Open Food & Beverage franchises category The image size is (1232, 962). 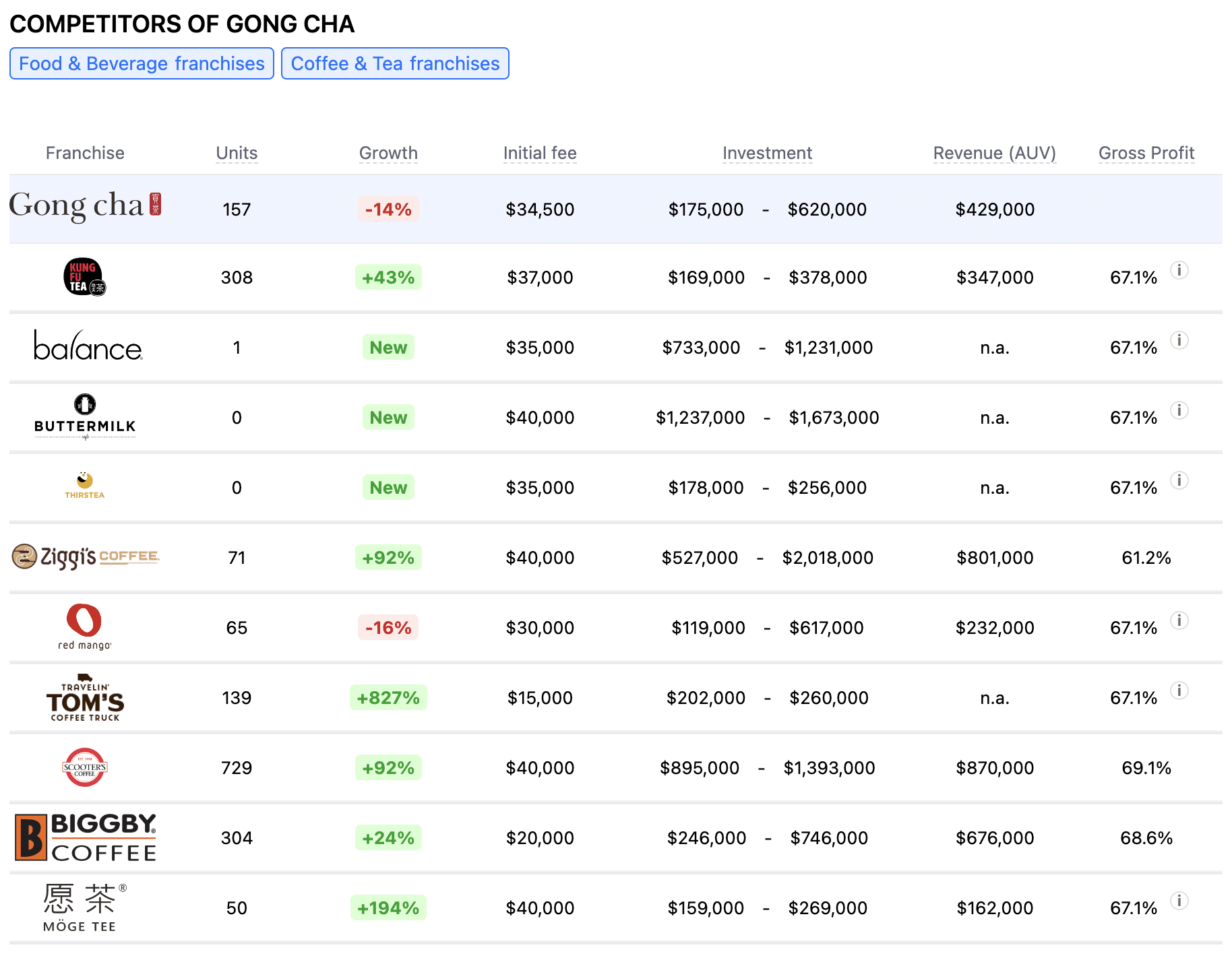point(142,63)
